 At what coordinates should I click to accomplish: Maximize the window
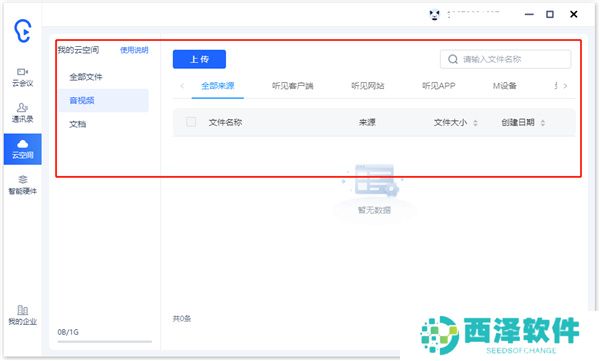click(550, 15)
